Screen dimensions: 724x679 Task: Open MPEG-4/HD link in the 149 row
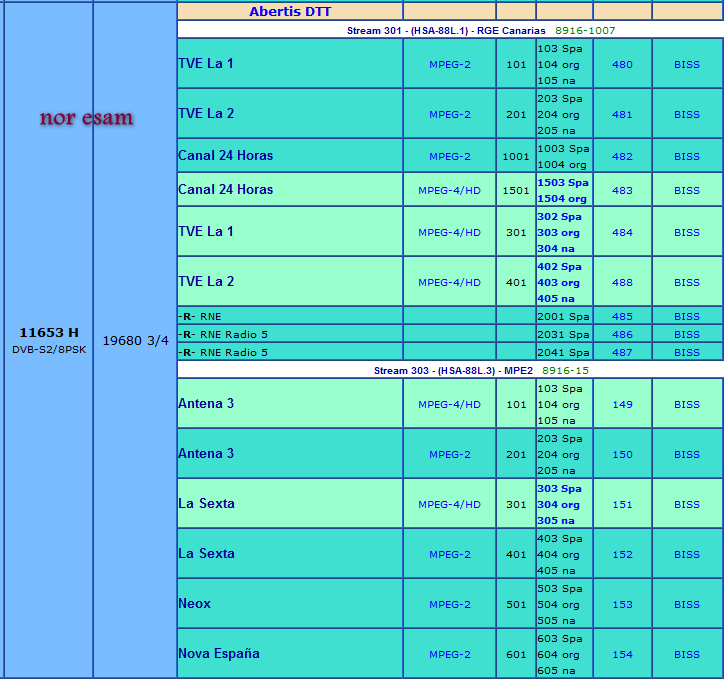coord(449,405)
